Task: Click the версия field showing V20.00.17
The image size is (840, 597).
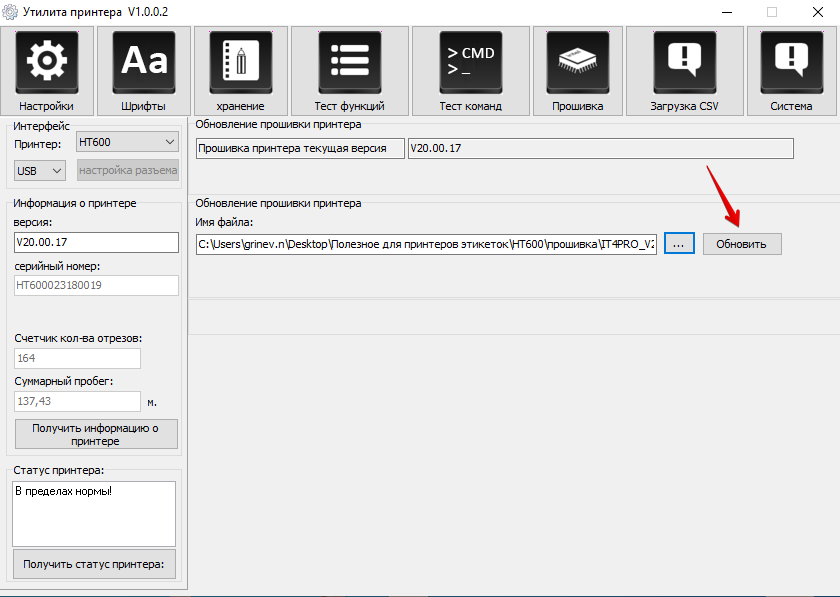Action: 96,242
